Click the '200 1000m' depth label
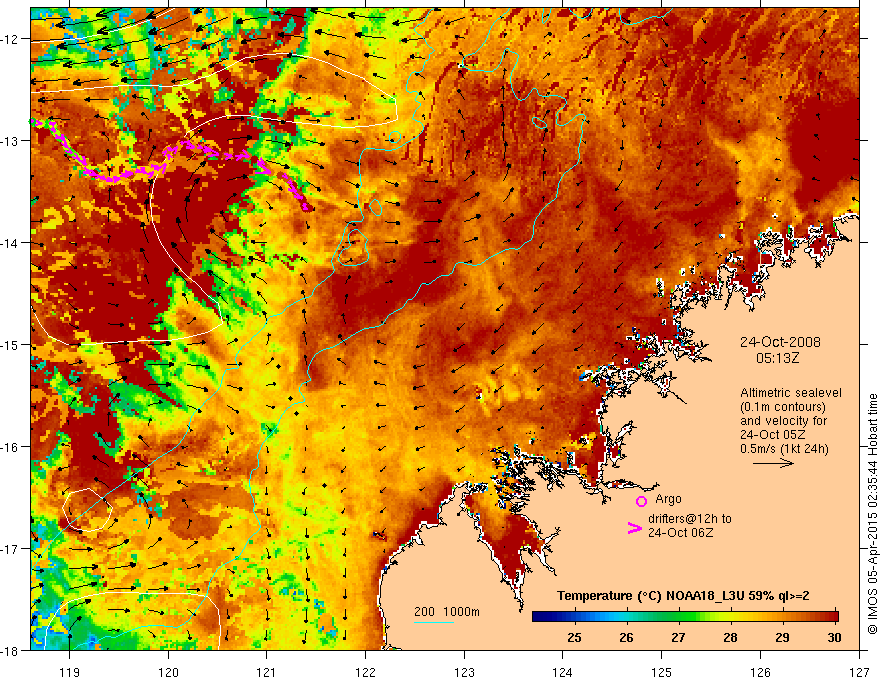The image size is (880, 680). 447,612
